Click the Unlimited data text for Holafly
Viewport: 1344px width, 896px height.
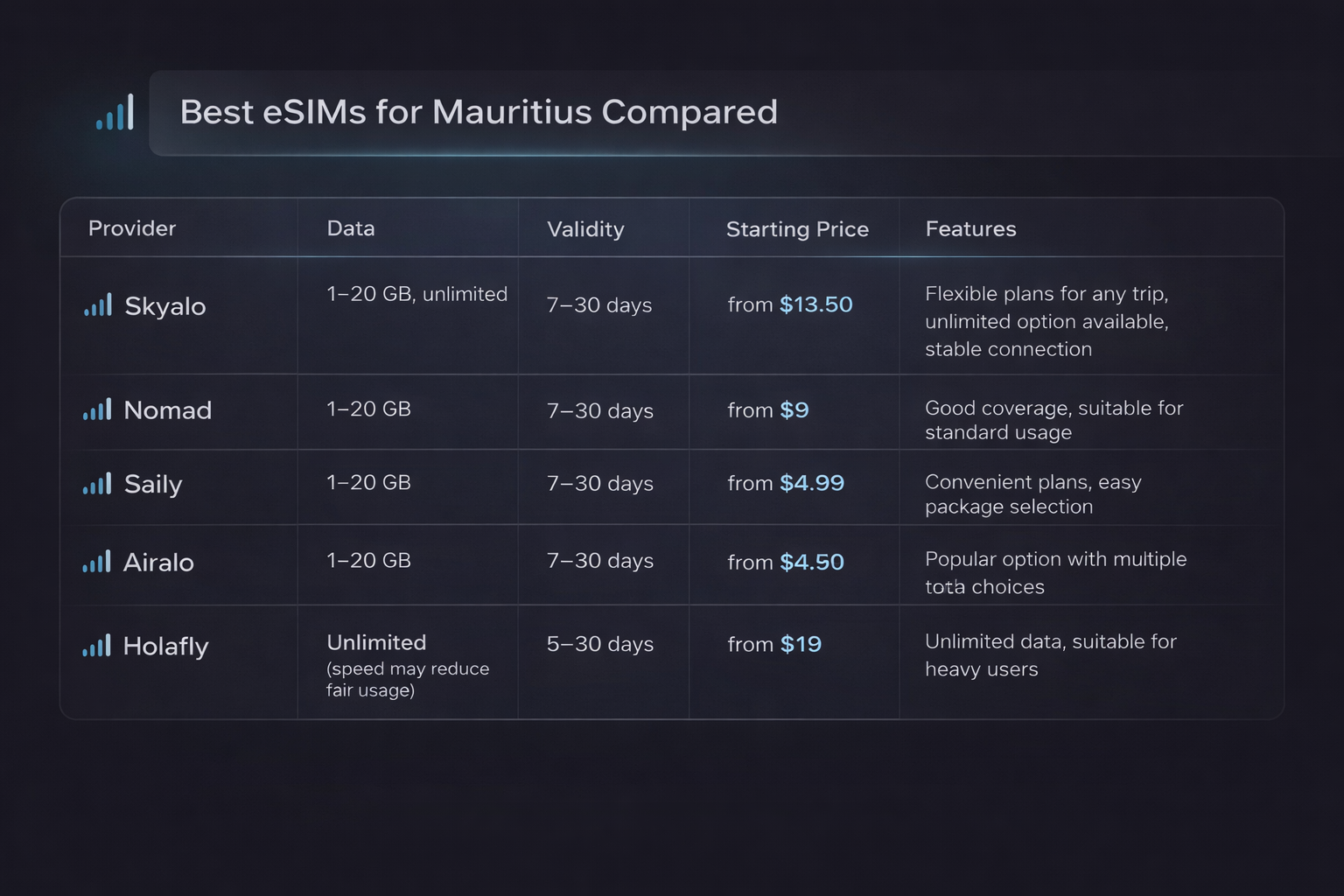(376, 641)
